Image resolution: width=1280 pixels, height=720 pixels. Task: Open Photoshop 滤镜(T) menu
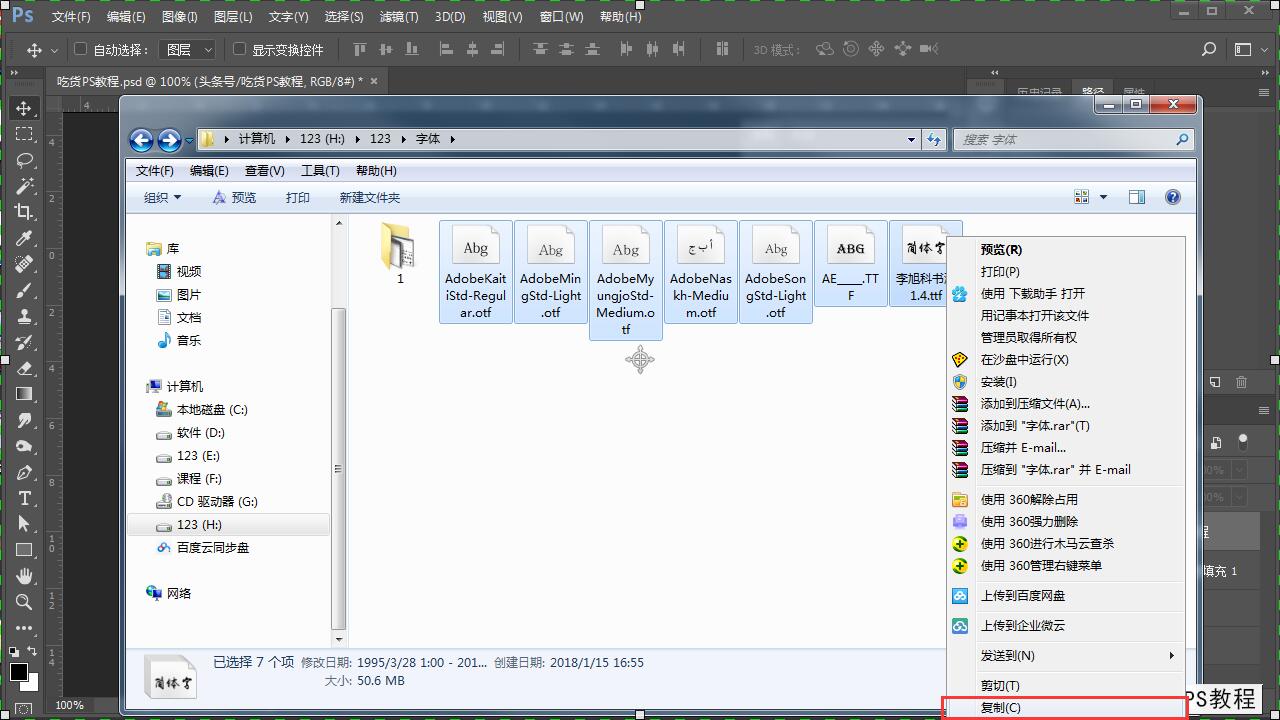point(398,16)
